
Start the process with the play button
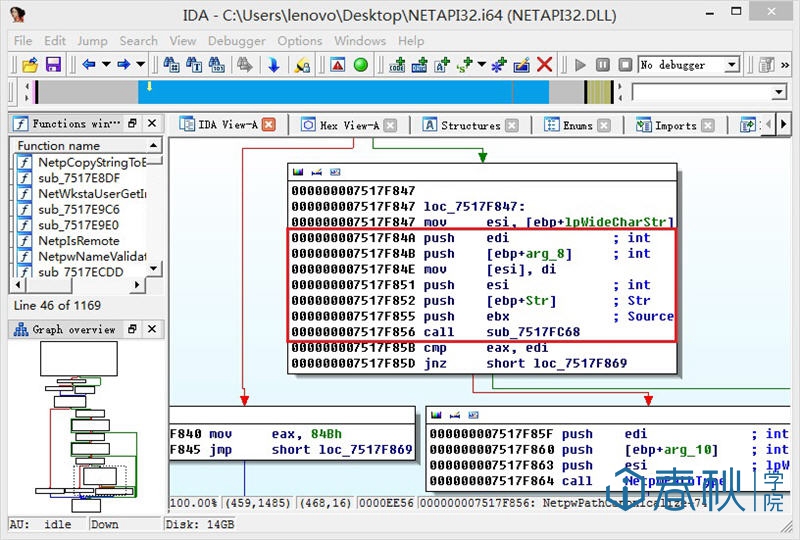point(580,65)
